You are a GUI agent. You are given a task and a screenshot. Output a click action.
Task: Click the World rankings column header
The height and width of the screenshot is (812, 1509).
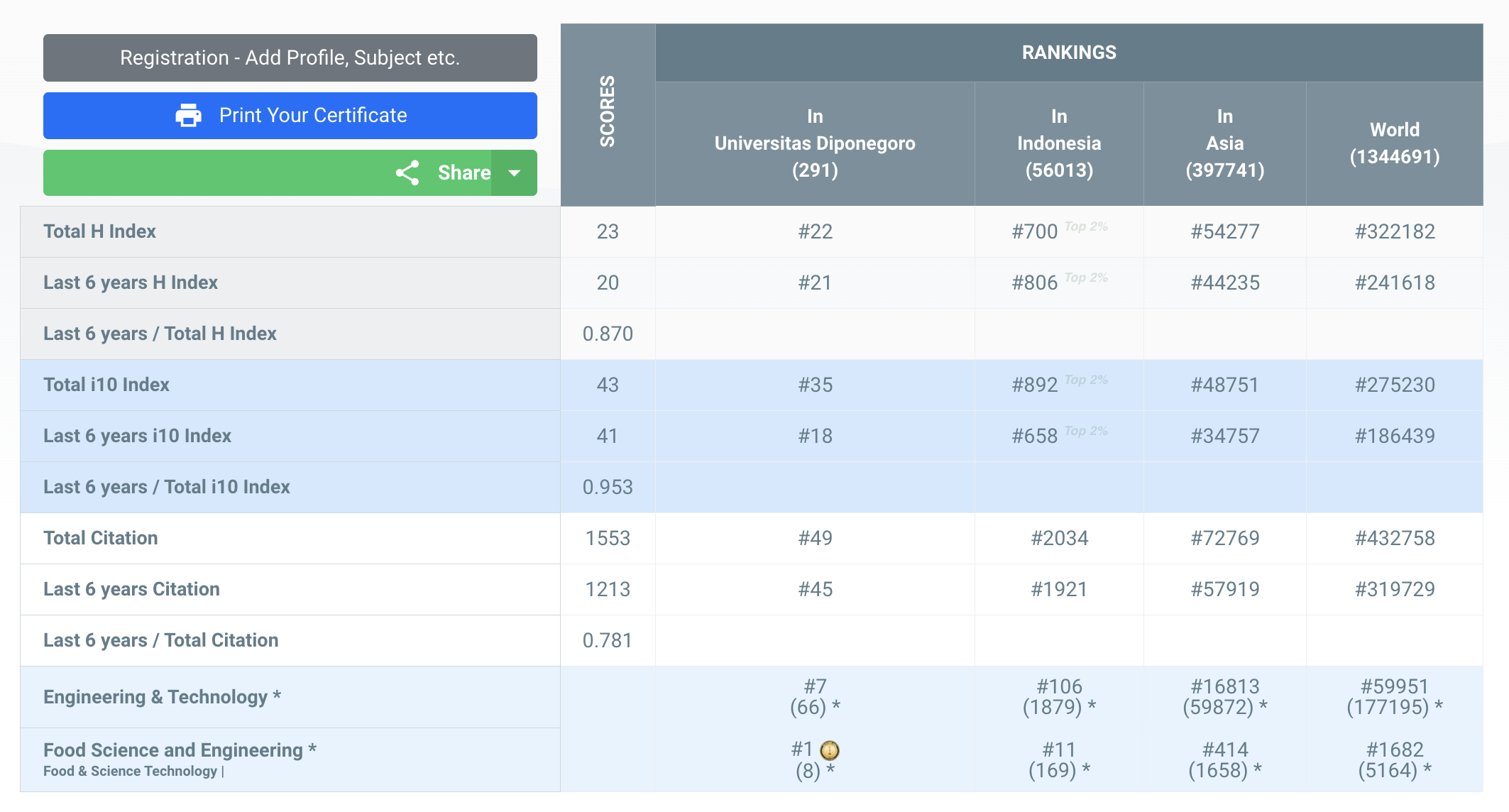click(x=1394, y=143)
